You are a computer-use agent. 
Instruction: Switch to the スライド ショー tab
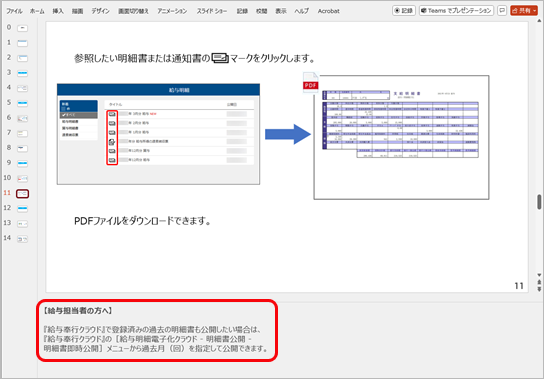point(212,11)
